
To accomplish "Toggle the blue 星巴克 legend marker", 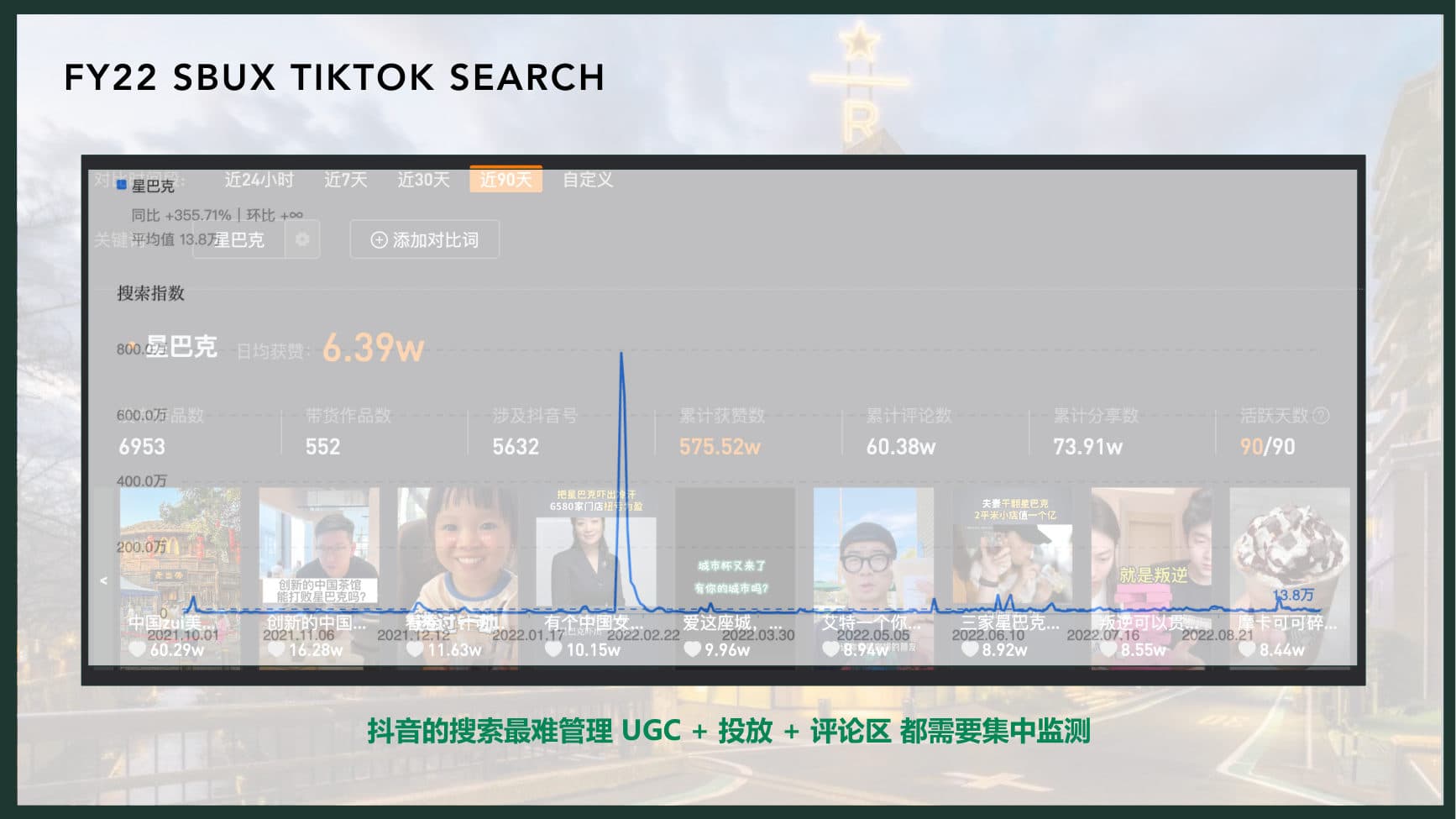I will click(x=122, y=185).
